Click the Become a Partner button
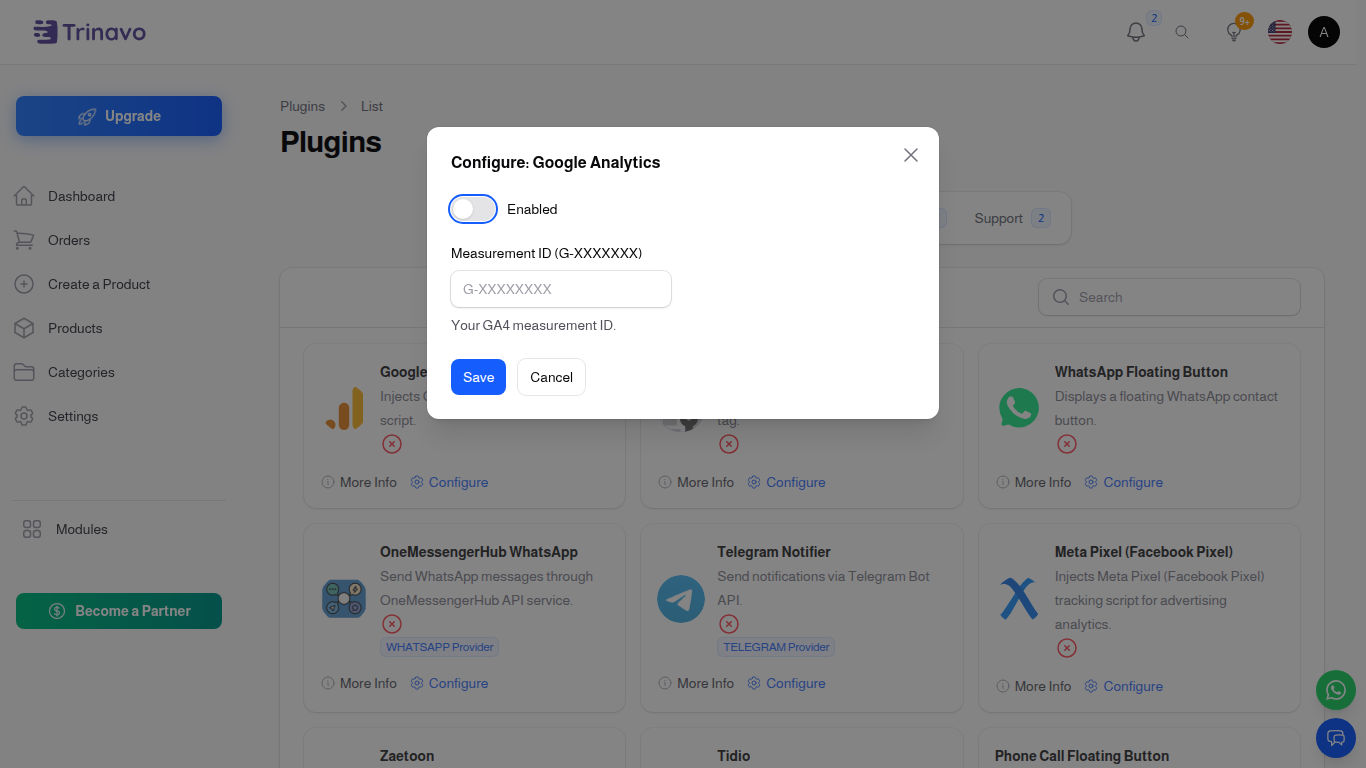 coord(119,611)
